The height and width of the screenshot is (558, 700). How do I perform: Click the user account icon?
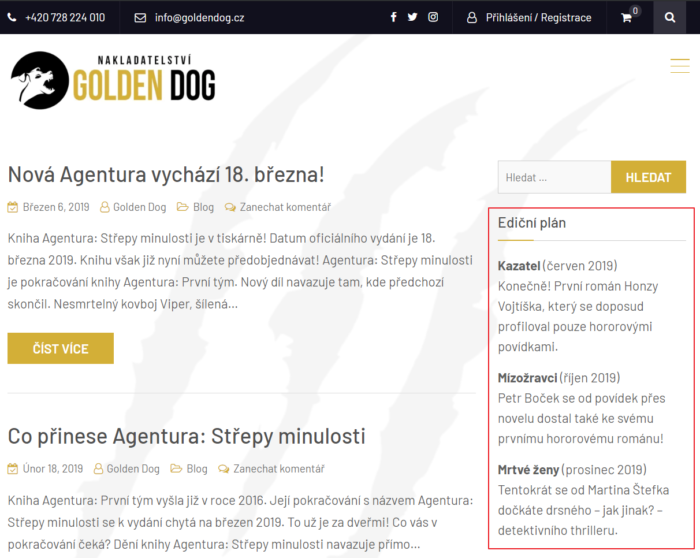pos(472,17)
